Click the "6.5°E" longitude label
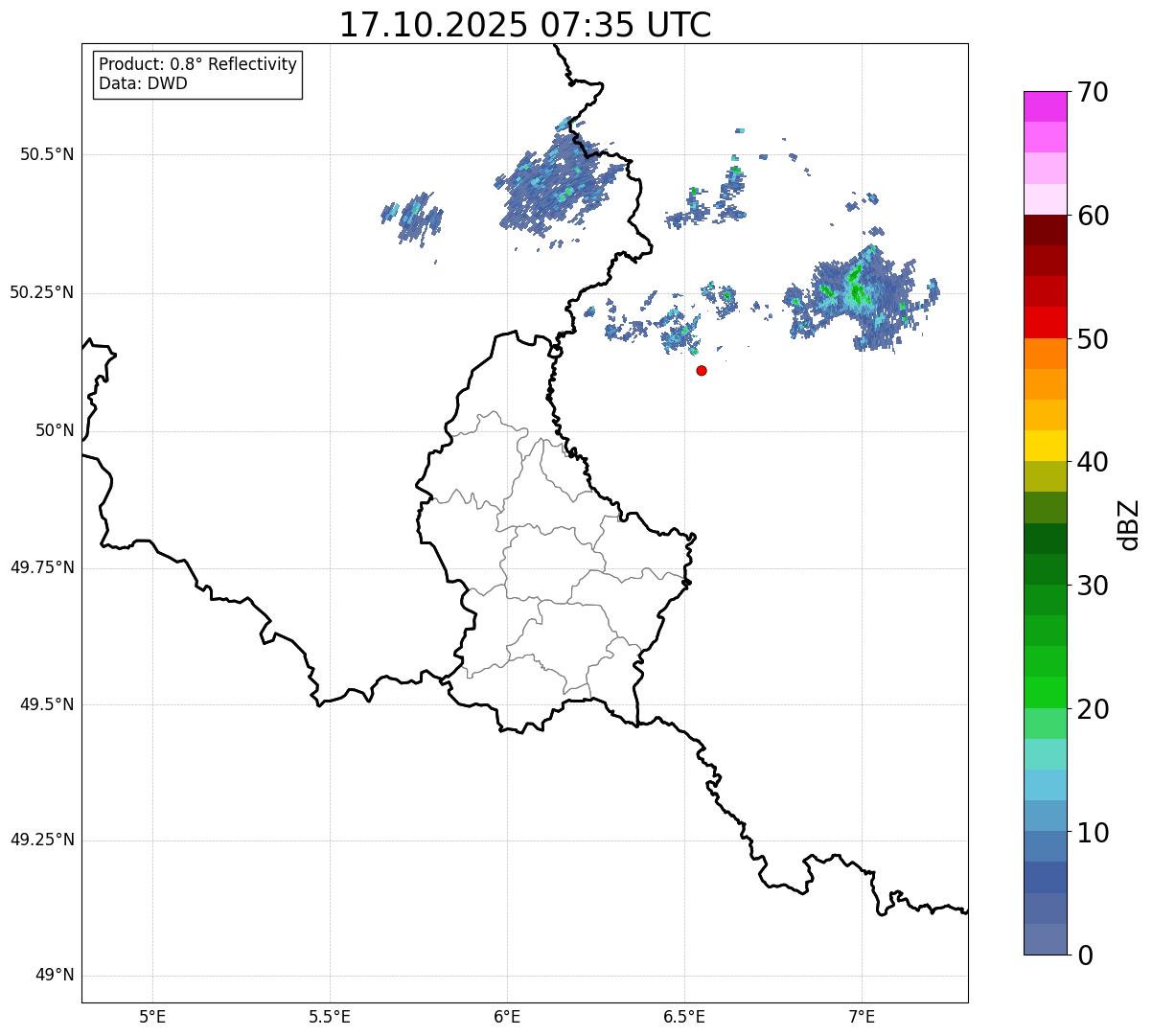This screenshot has width=1152, height=1036. (x=684, y=1017)
